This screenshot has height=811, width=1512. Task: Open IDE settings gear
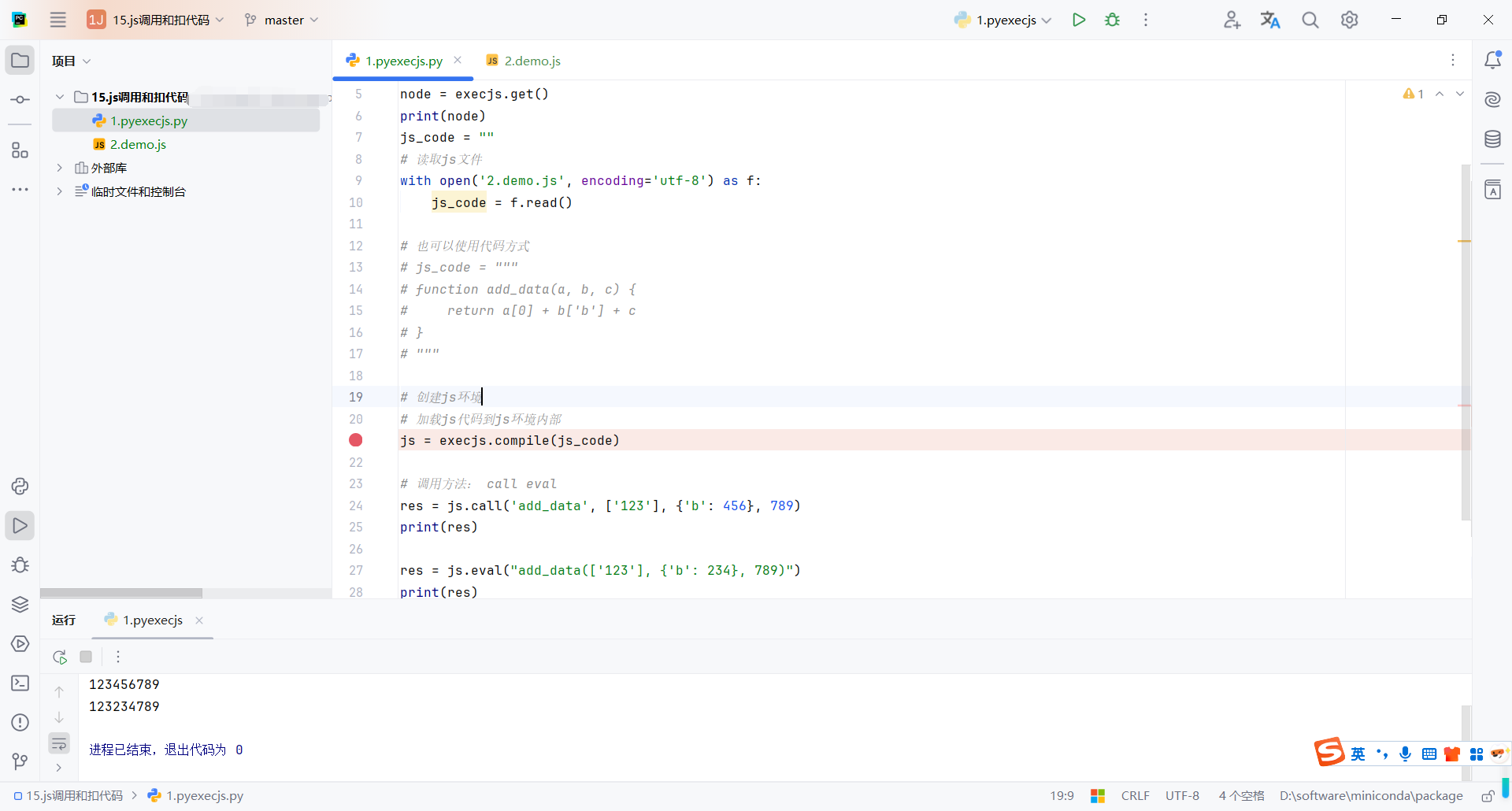coord(1350,20)
